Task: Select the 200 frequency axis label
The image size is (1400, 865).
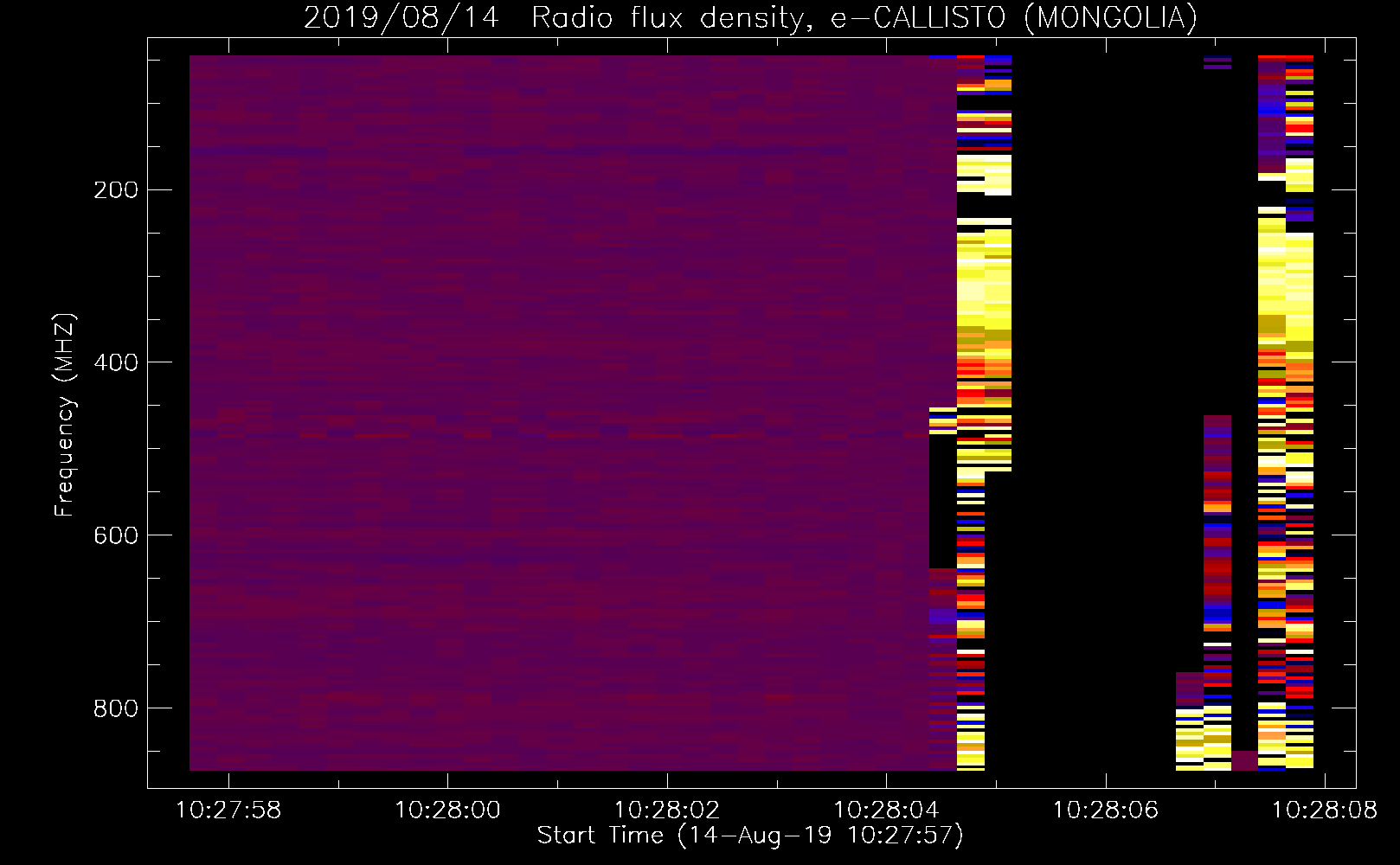Action: click(115, 190)
